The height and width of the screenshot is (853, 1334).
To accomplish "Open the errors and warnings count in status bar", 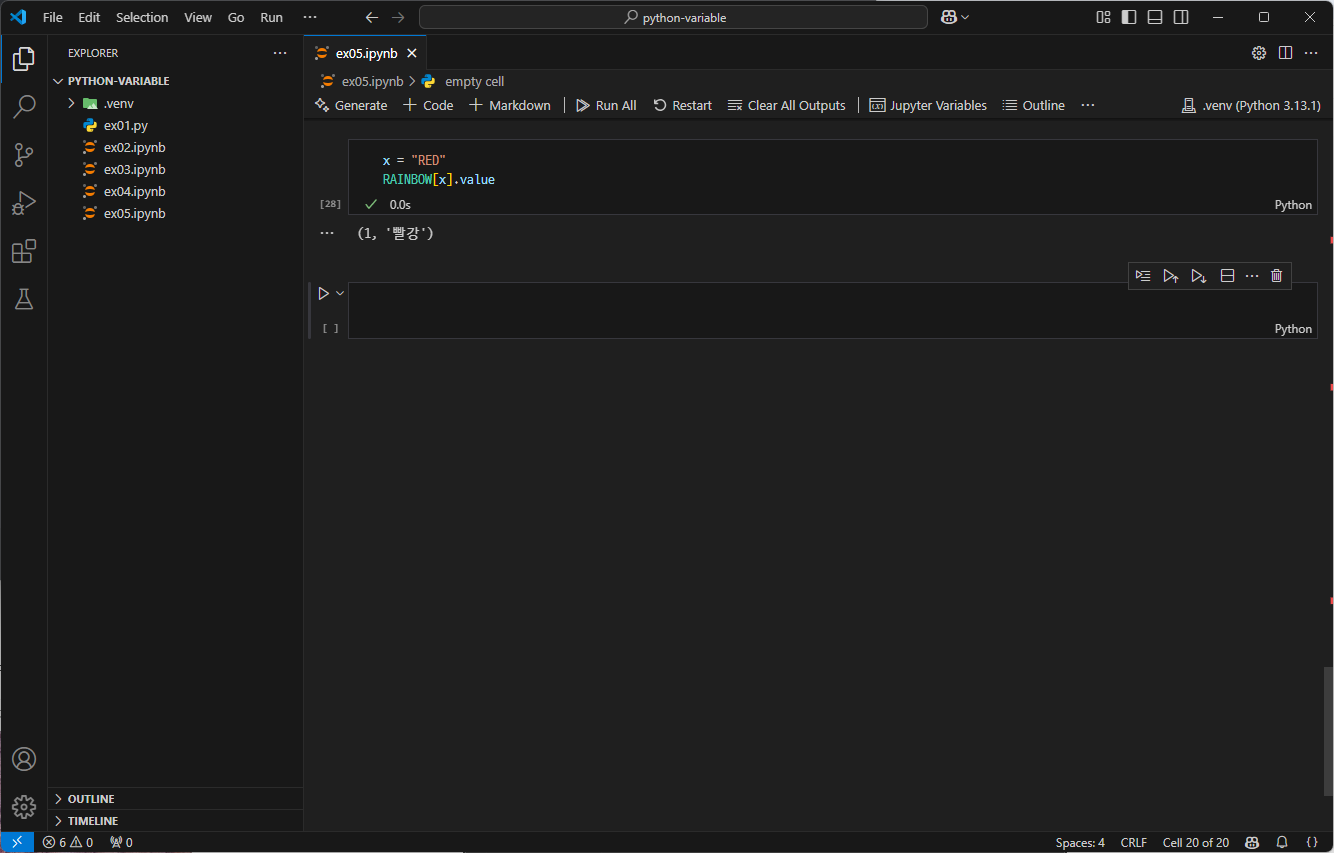I will coord(68,842).
